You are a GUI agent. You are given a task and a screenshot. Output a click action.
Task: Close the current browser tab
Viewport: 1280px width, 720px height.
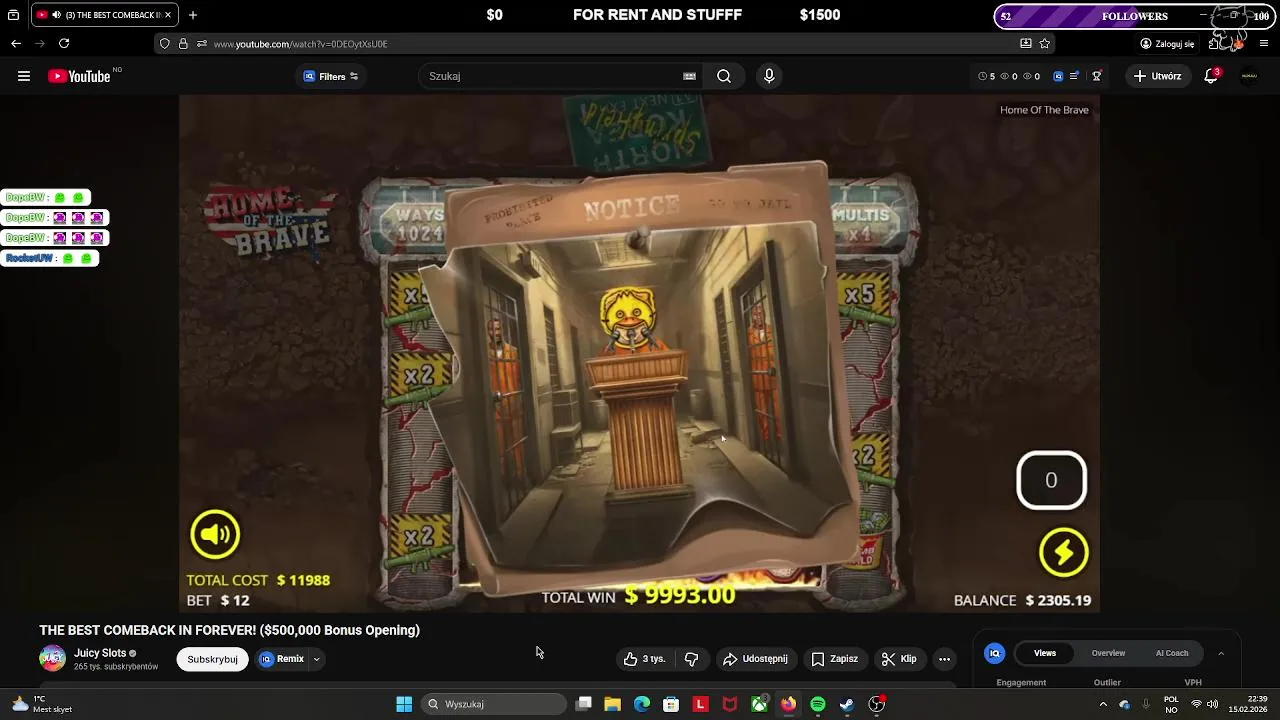coord(168,15)
